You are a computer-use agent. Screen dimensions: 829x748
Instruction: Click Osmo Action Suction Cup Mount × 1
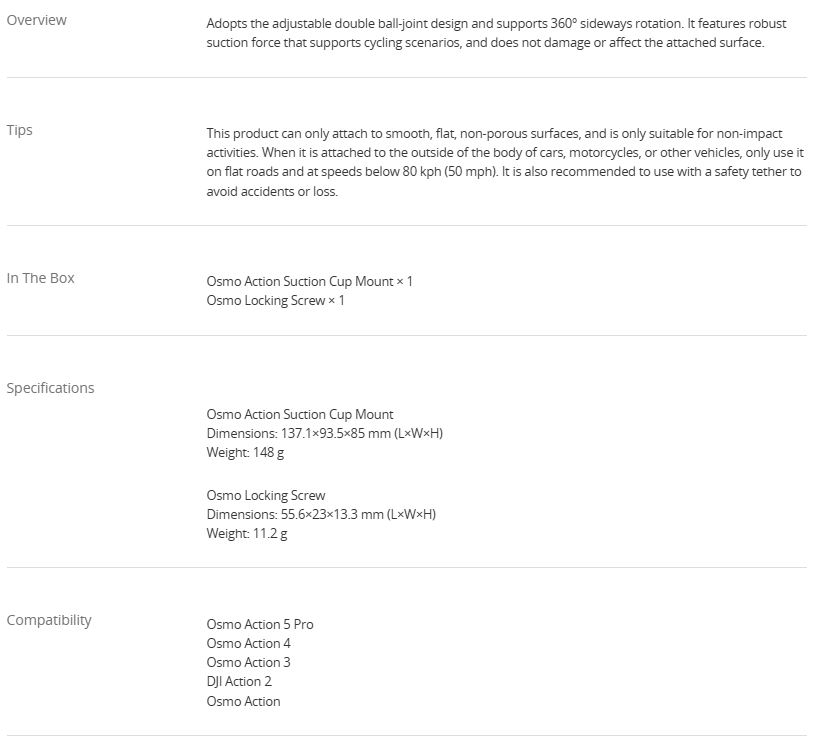[x=309, y=281]
